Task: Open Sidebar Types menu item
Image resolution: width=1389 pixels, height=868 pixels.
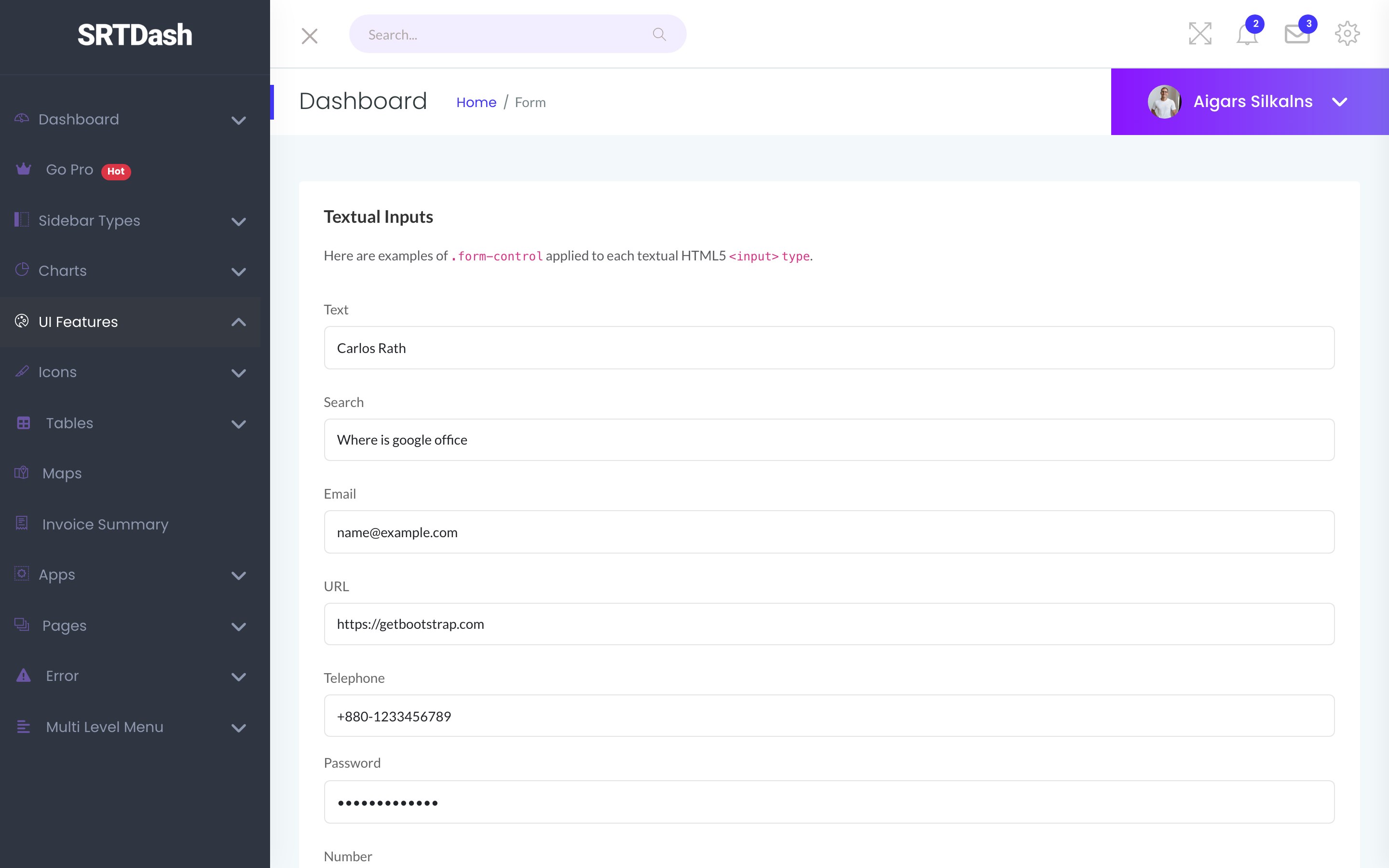Action: coord(89,220)
